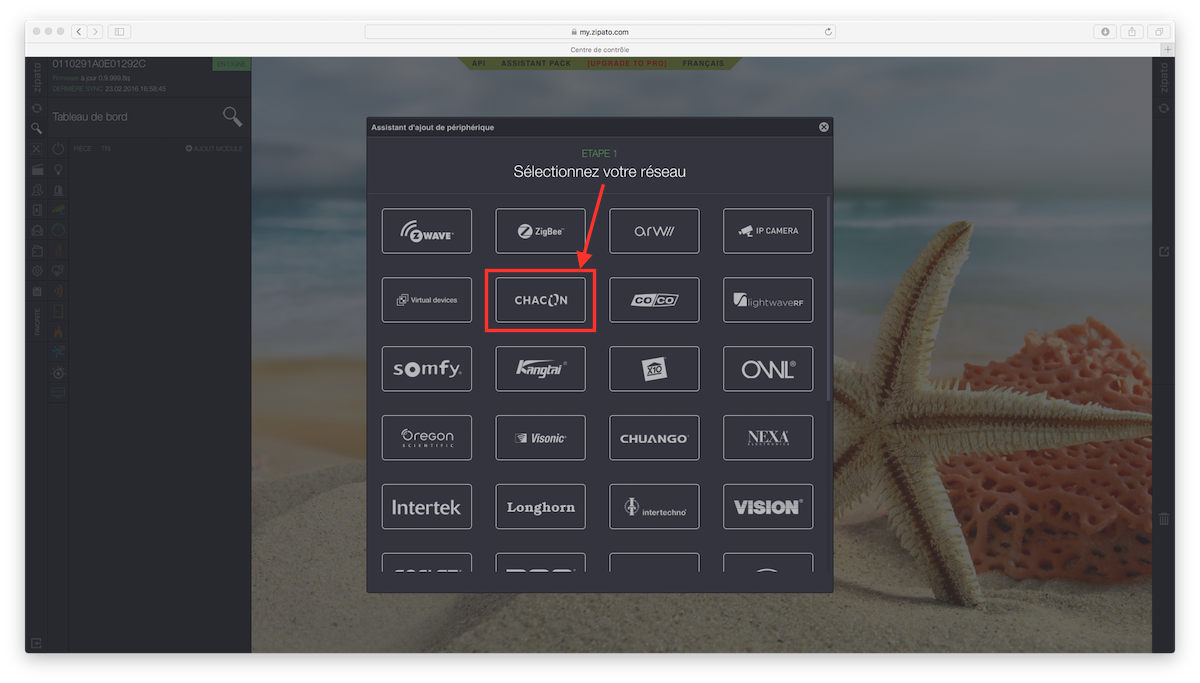Click the Safari address bar
The height and width of the screenshot is (683, 1200).
[x=600, y=32]
